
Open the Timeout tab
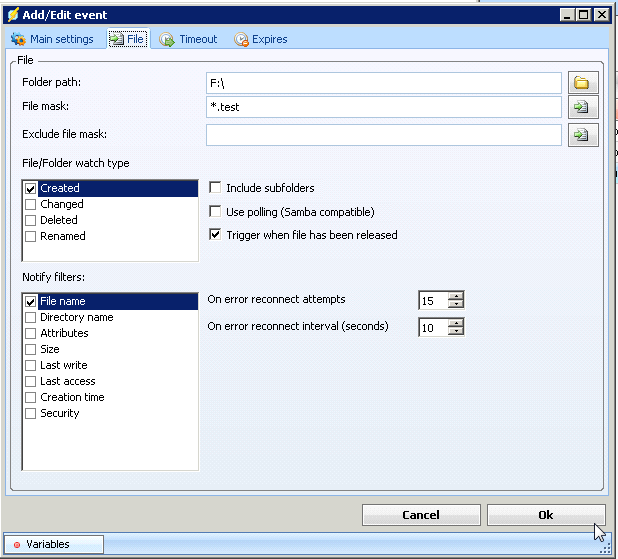(188, 39)
